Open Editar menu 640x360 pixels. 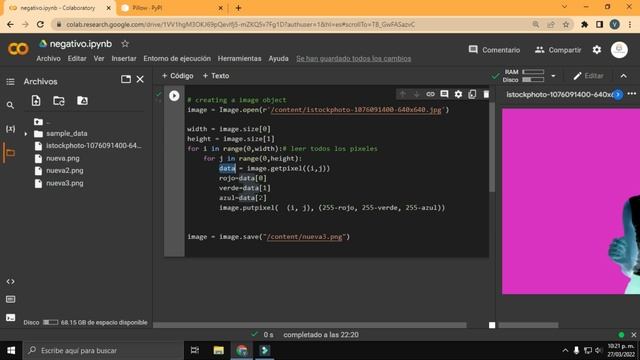[77, 59]
